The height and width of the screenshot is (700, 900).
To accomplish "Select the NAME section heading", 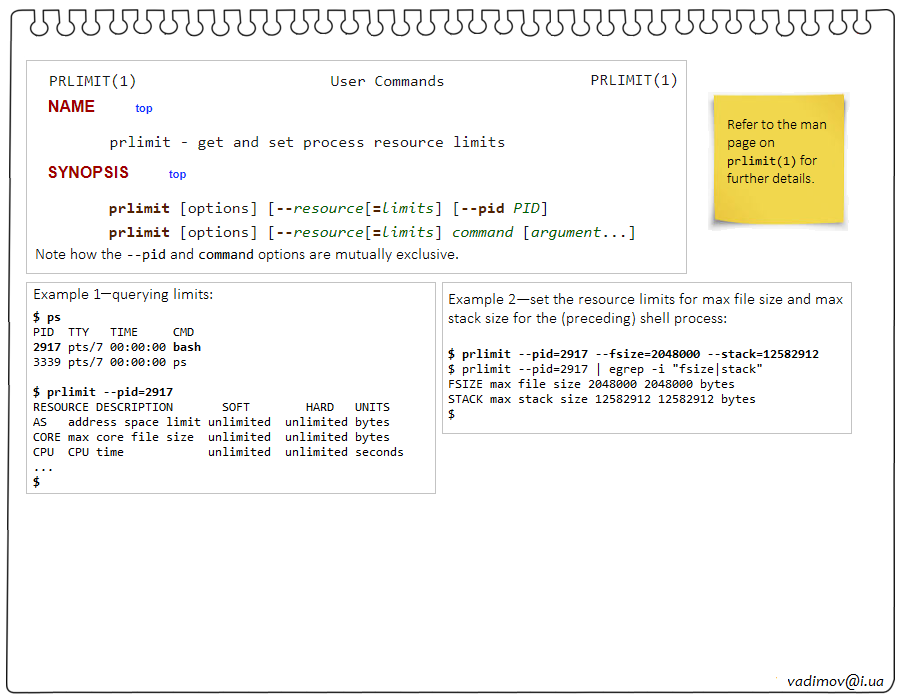I will click(x=71, y=107).
